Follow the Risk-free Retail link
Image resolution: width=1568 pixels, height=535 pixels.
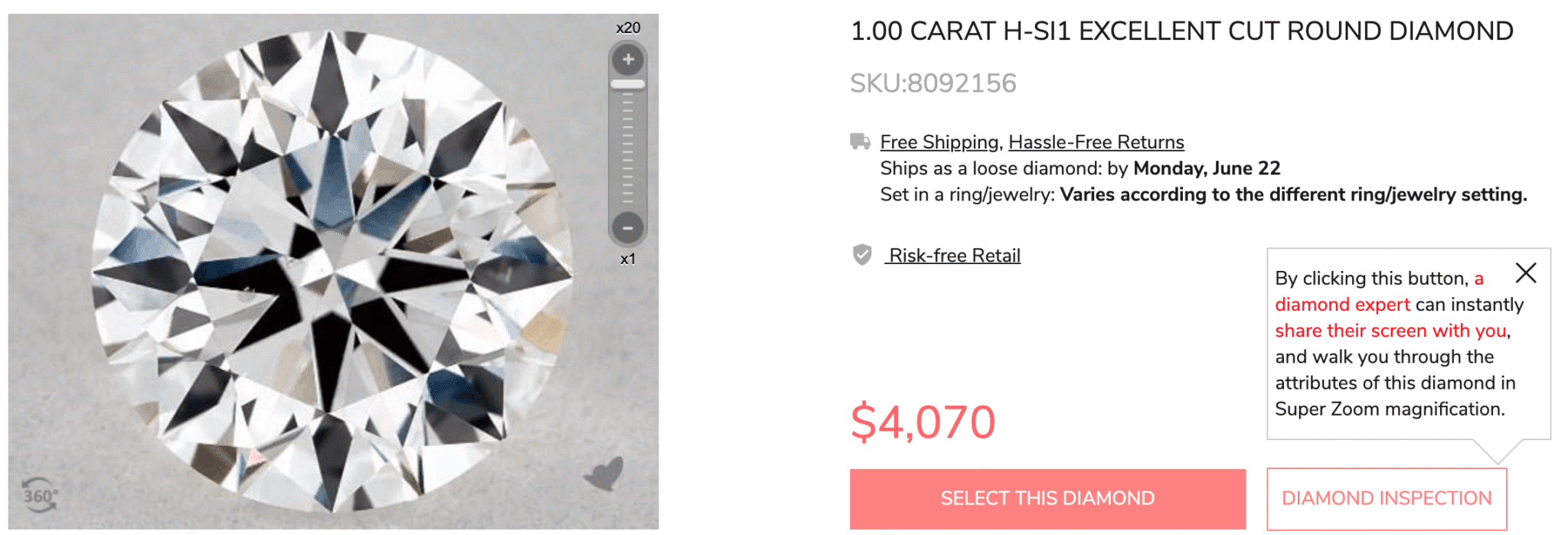point(954,256)
